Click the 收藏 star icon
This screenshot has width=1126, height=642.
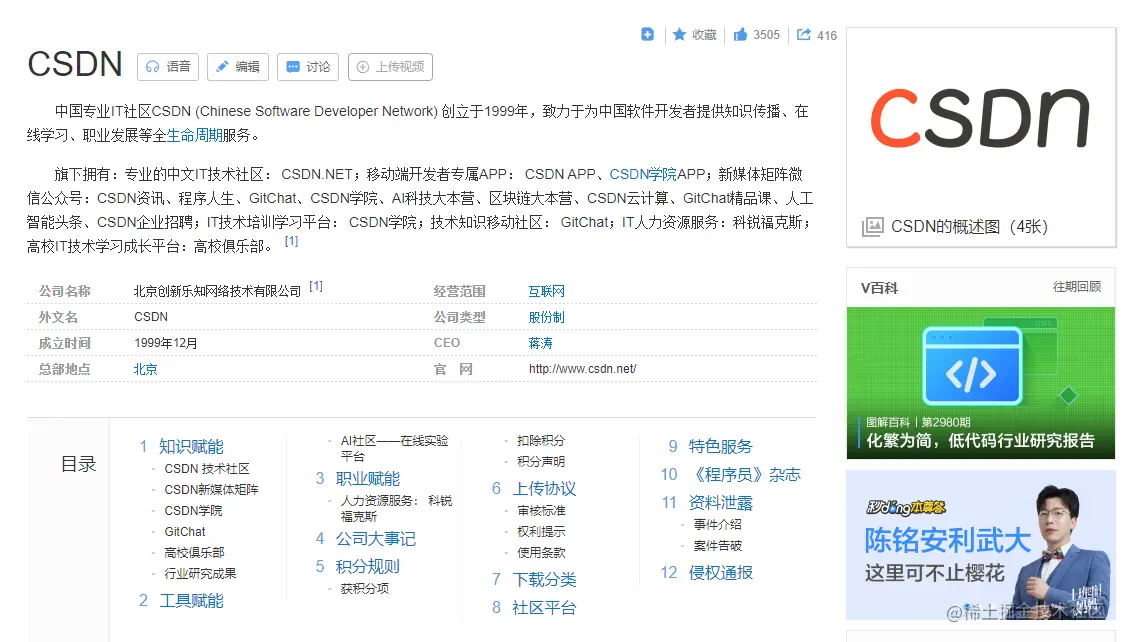click(x=679, y=34)
